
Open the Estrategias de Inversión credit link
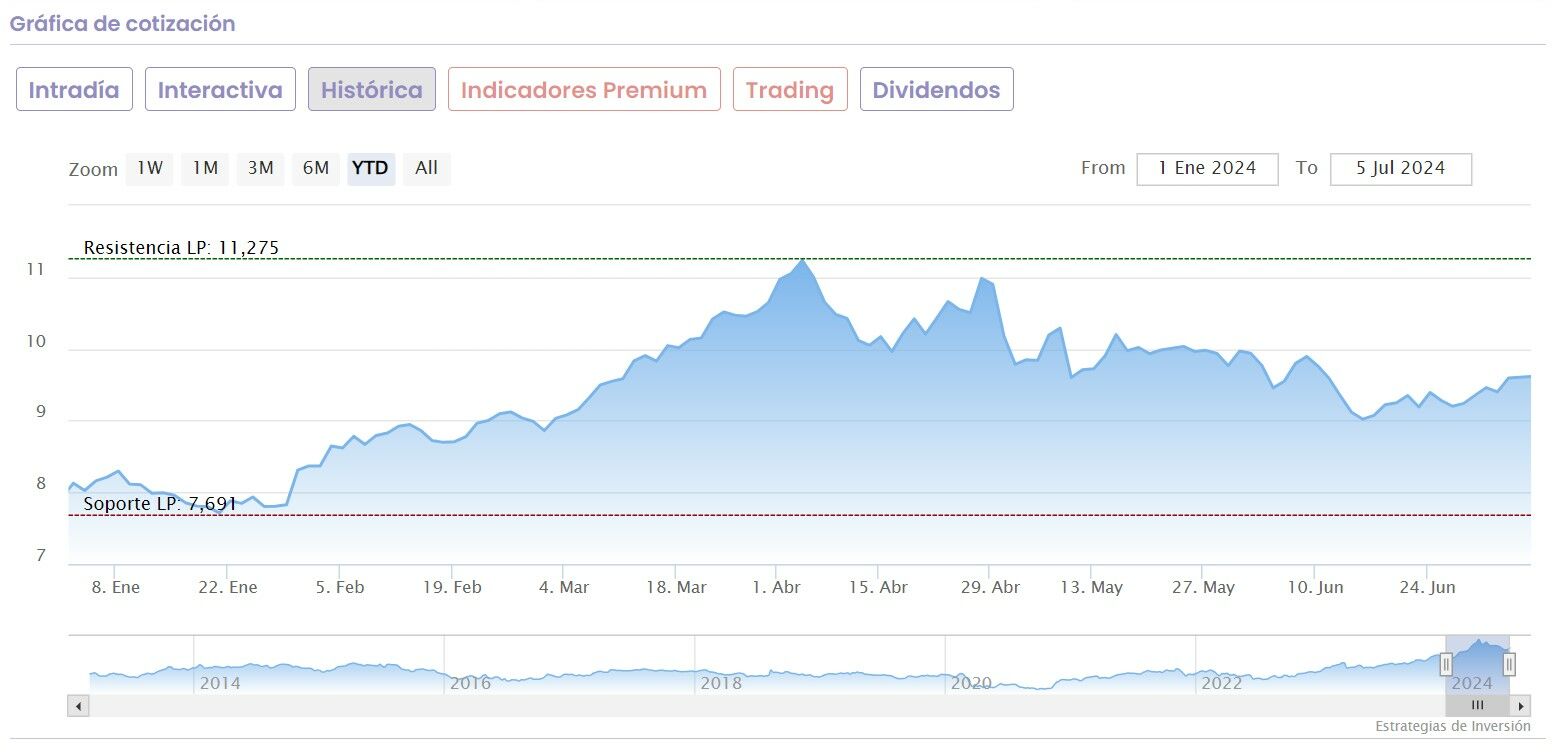tap(1452, 727)
